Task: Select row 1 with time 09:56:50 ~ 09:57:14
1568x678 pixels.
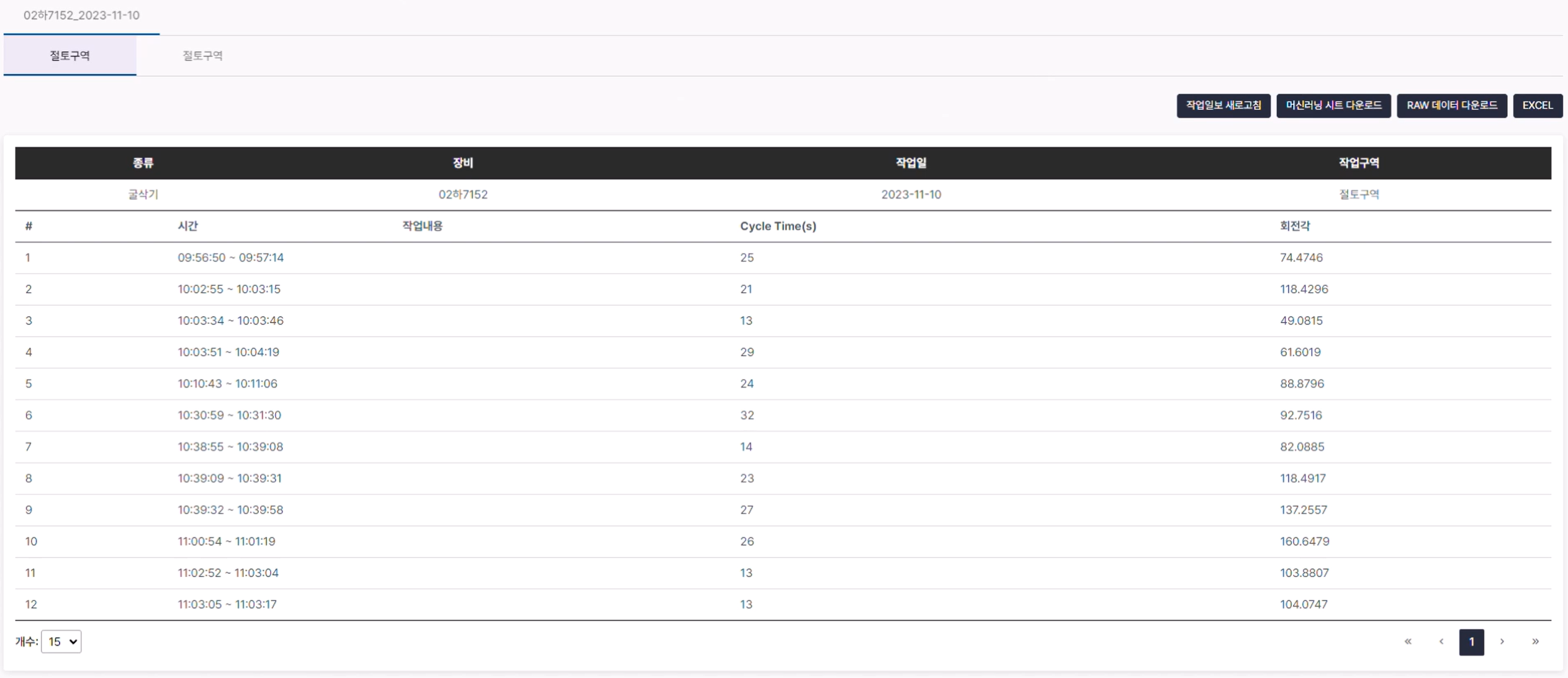Action: (230, 257)
